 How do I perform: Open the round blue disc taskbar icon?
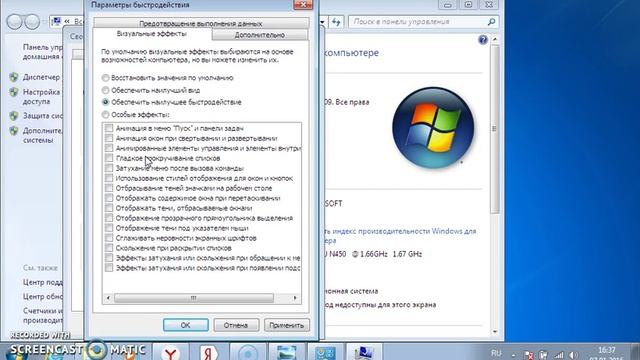click(247, 352)
